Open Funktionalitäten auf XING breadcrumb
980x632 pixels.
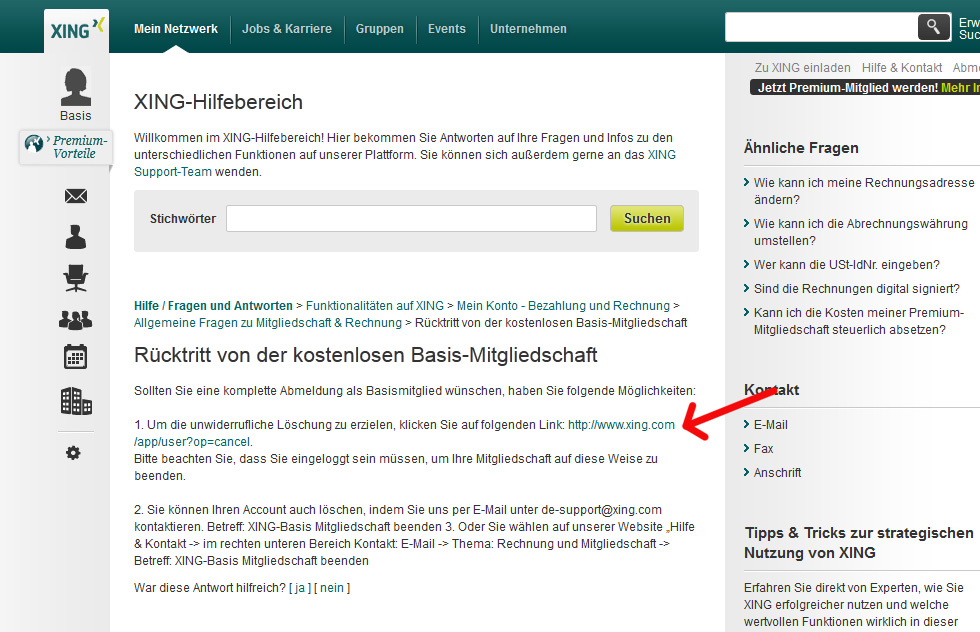pos(374,306)
